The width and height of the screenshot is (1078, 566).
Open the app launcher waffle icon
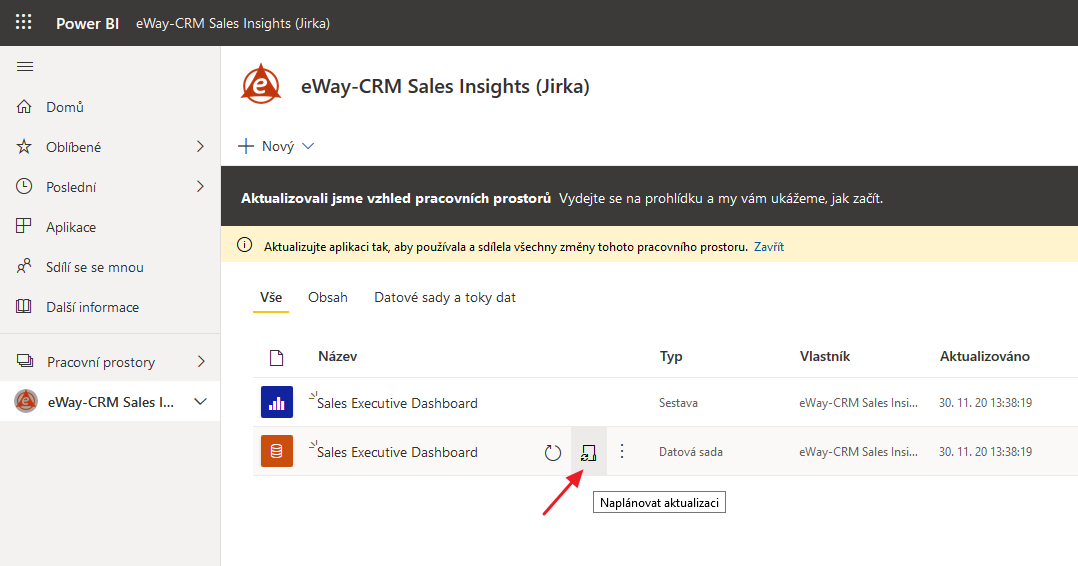click(23, 22)
